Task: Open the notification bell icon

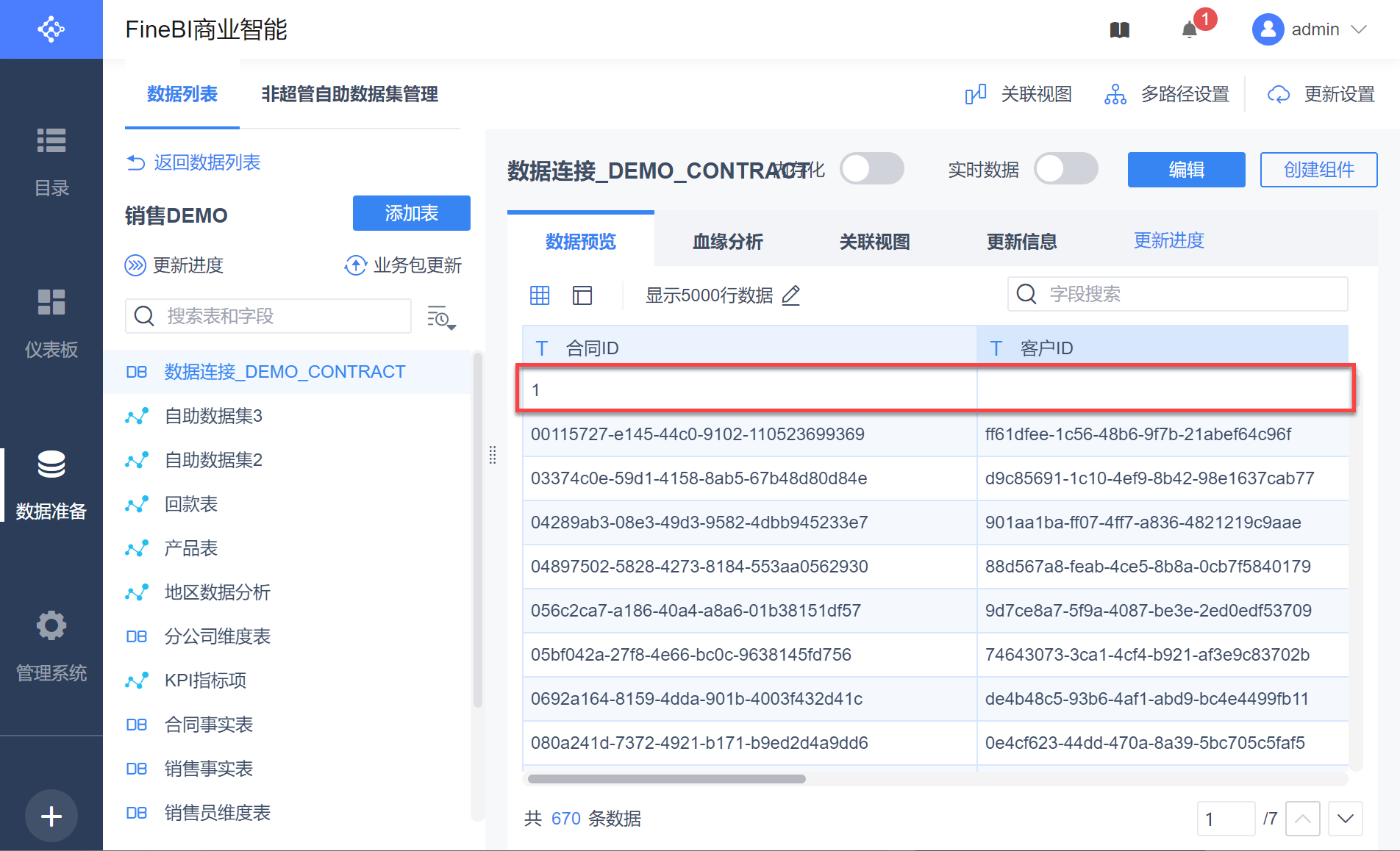Action: pyautogui.click(x=1189, y=29)
